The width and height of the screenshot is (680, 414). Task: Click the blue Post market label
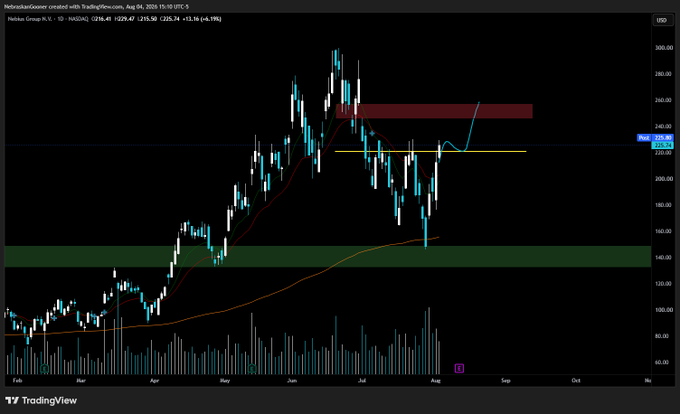coord(644,138)
